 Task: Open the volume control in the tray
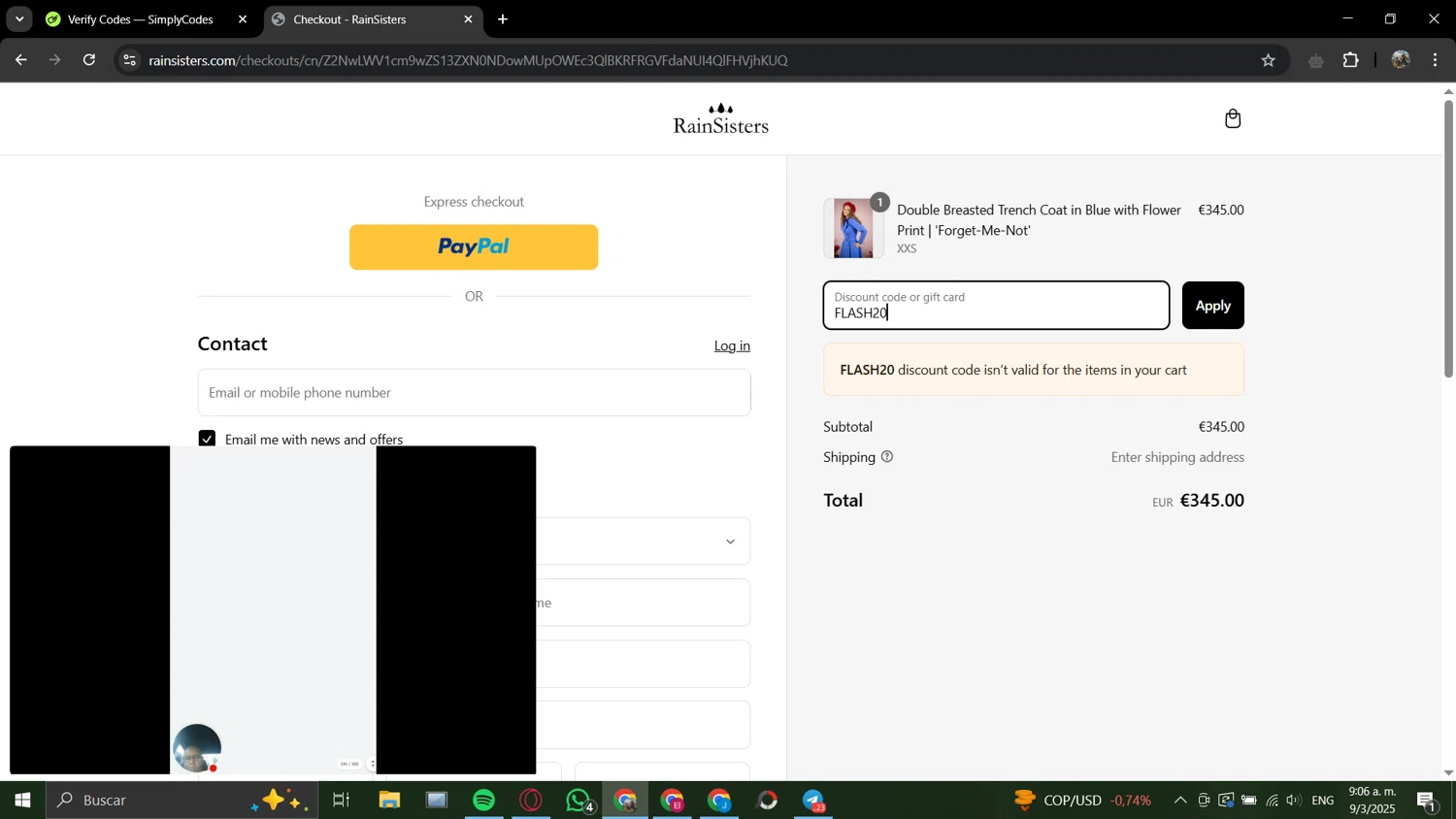point(1294,801)
